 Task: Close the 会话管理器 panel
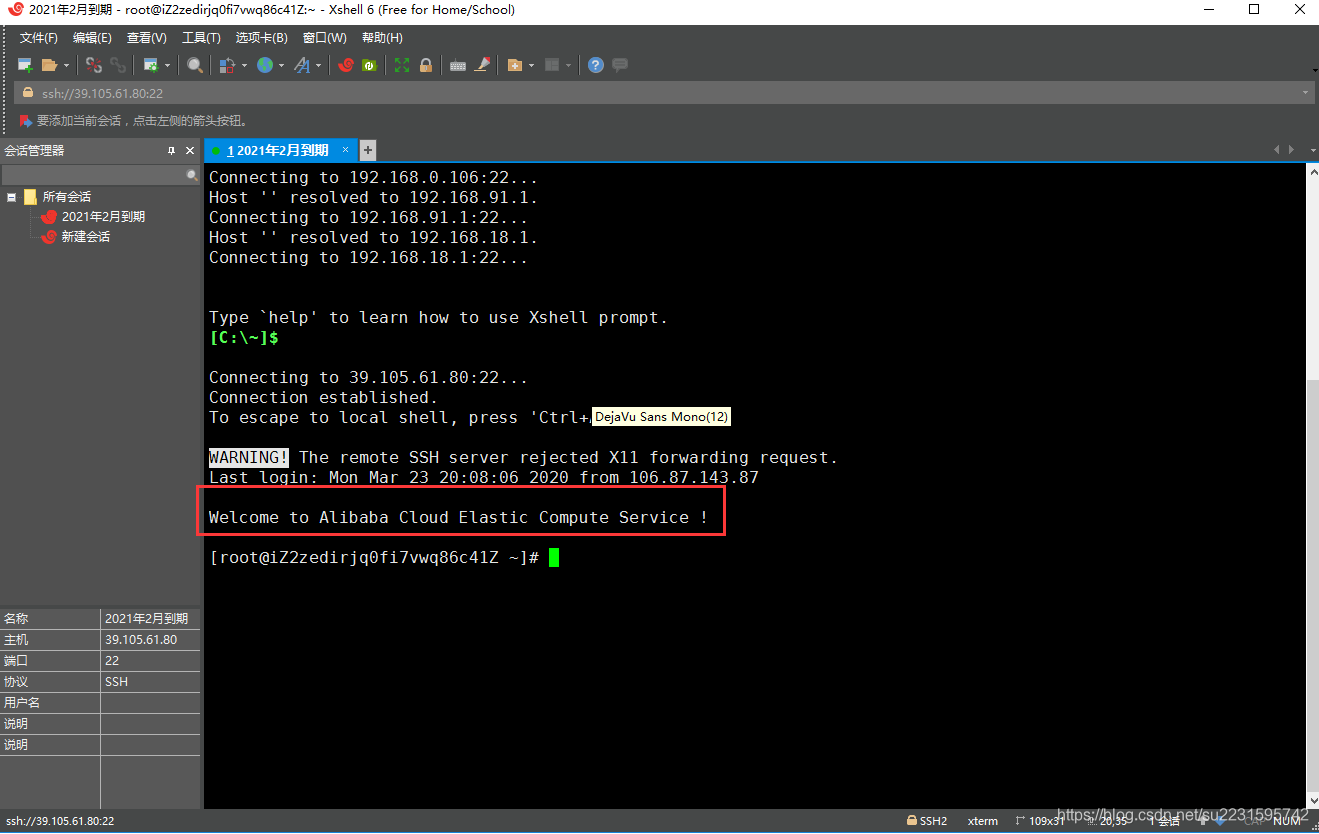tap(190, 150)
